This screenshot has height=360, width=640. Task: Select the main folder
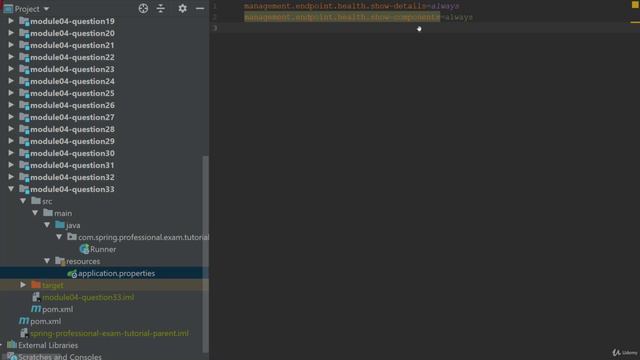coord(63,213)
